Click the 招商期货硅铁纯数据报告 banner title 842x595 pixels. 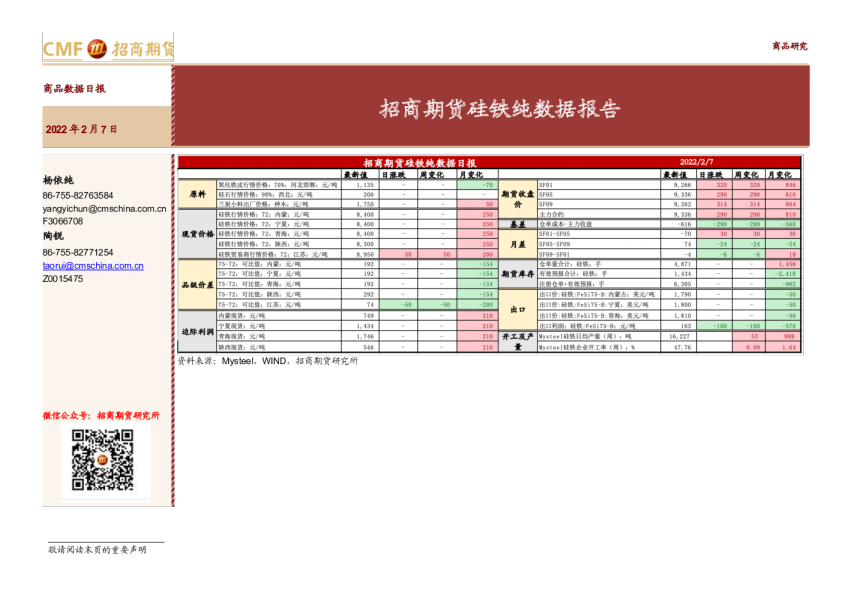(x=499, y=108)
